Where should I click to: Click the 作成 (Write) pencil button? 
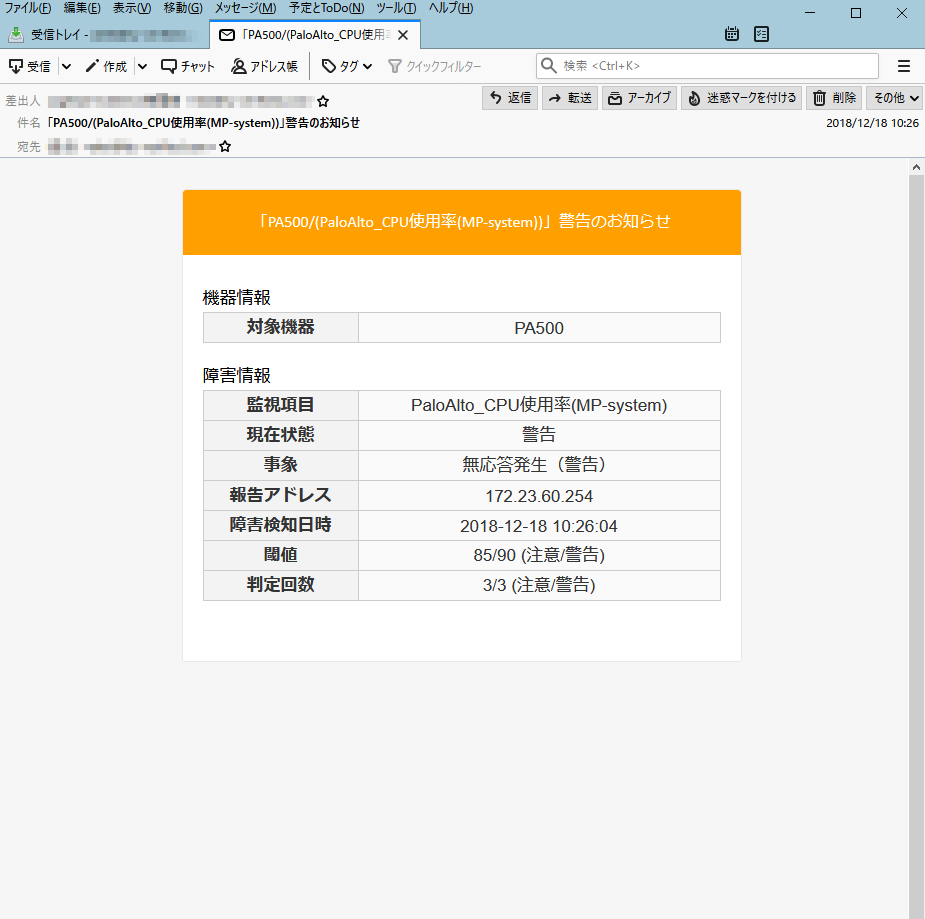coord(106,66)
